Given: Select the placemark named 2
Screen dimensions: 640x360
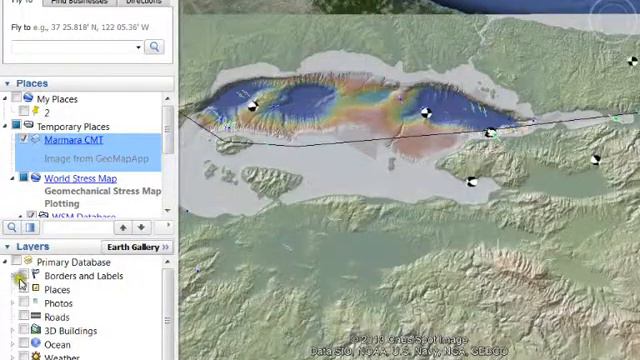Looking at the screenshot, I should [x=47, y=113].
